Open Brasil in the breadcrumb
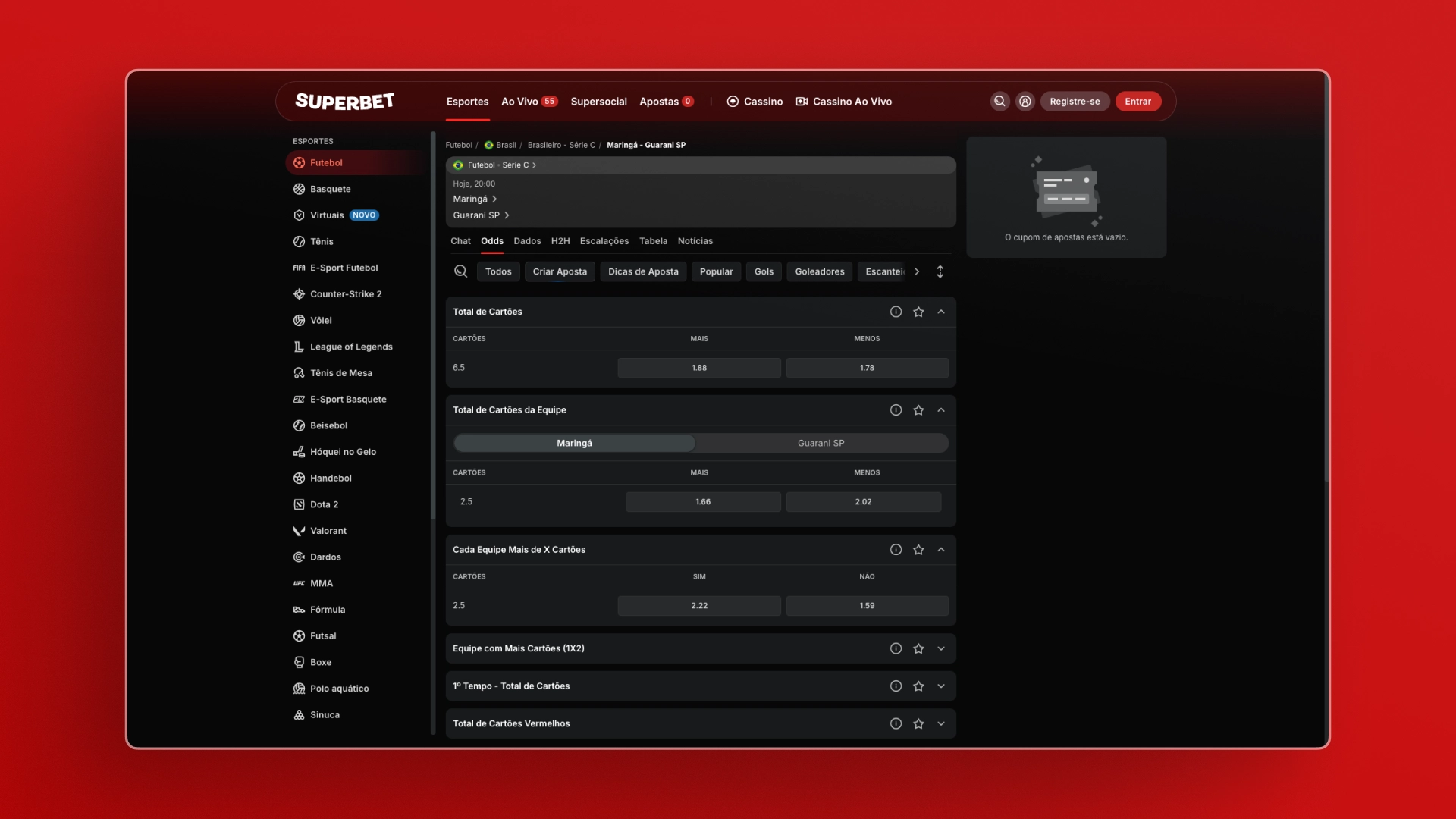1456x819 pixels. pos(500,145)
